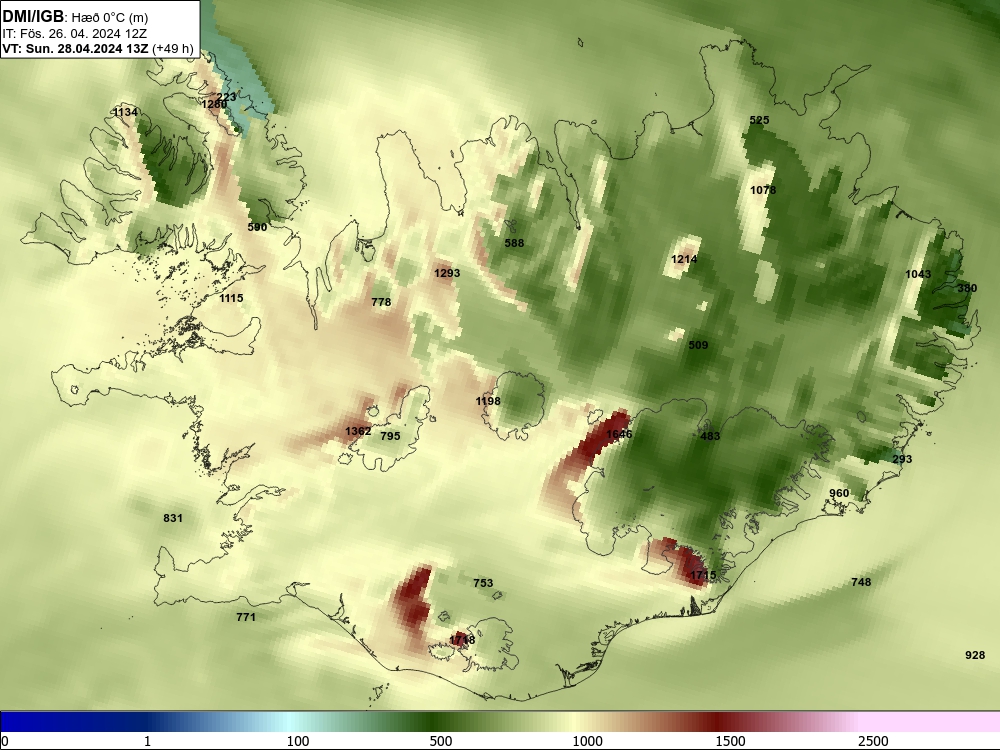Image resolution: width=1000 pixels, height=750 pixels.
Task: Select the 'Hæð 0°C (m)' parameter label
Action: click(x=110, y=17)
